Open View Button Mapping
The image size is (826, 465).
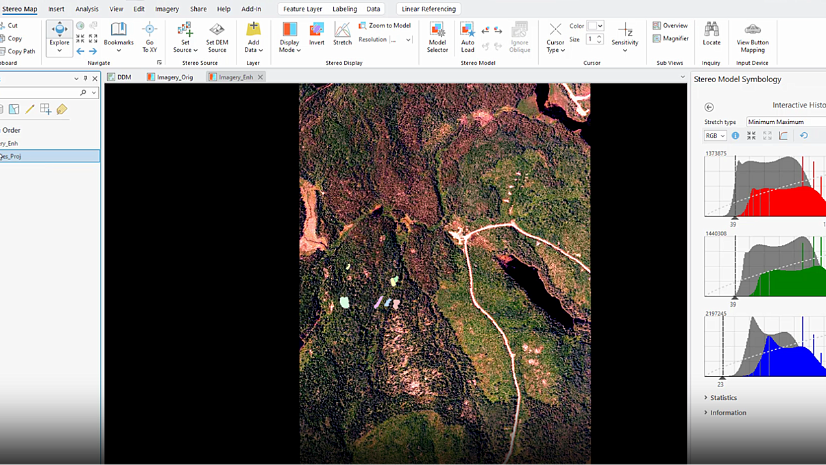(752, 37)
